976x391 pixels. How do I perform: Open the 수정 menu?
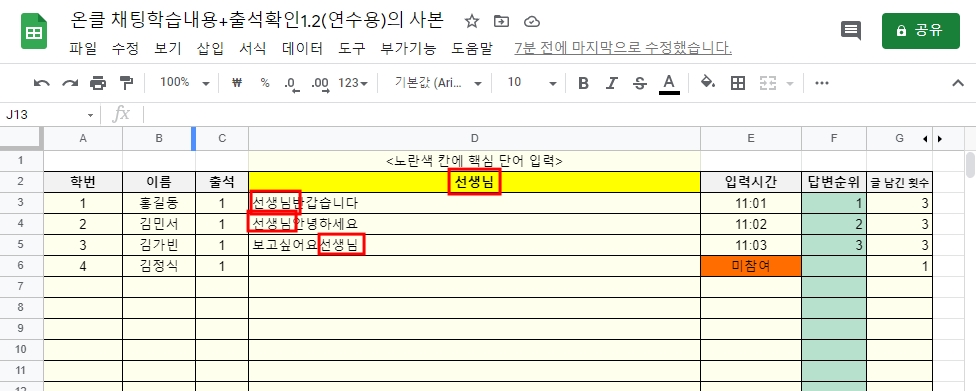(125, 48)
